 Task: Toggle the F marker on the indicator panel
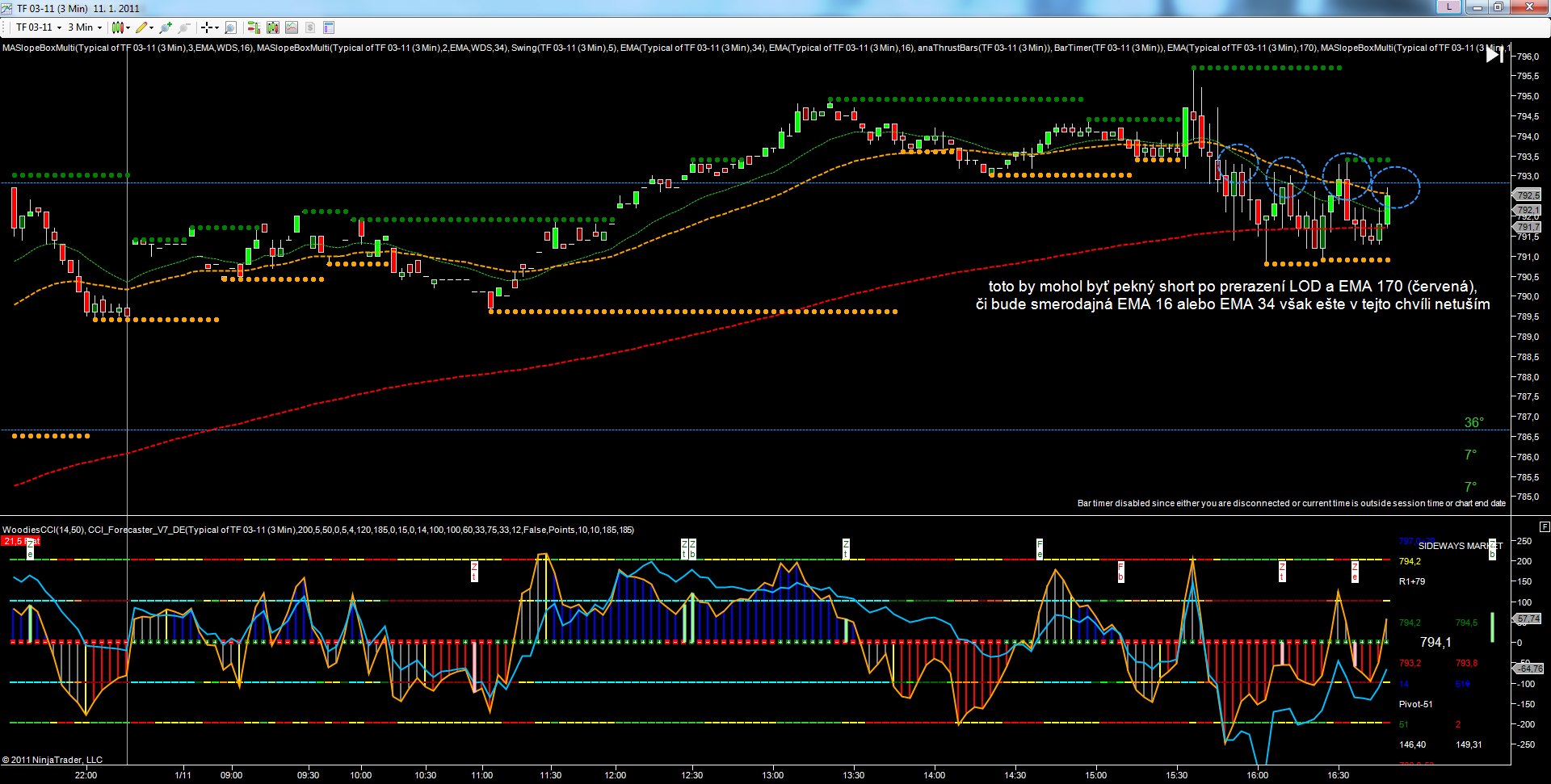point(1545,526)
